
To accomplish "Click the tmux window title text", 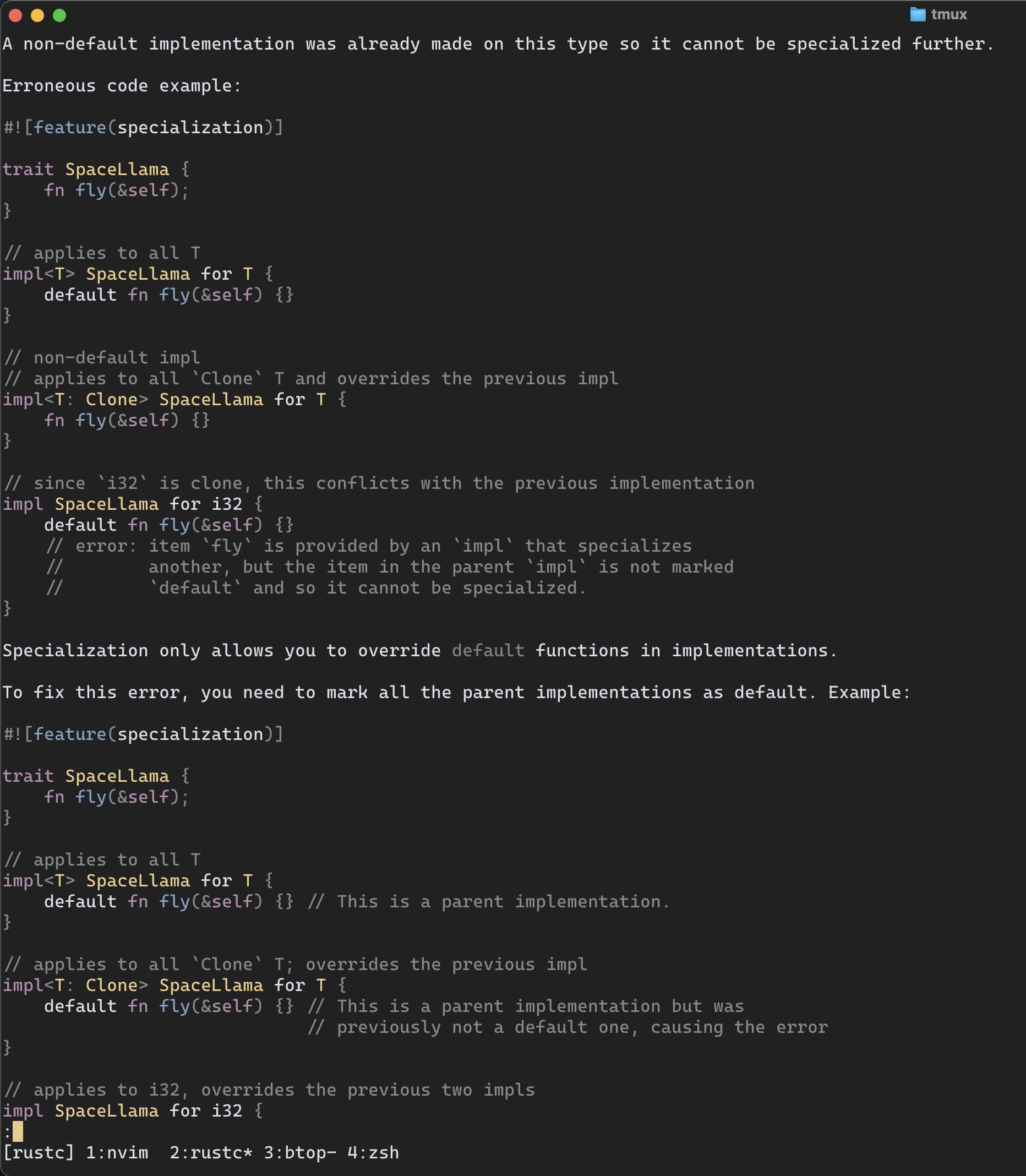I will 949,14.
